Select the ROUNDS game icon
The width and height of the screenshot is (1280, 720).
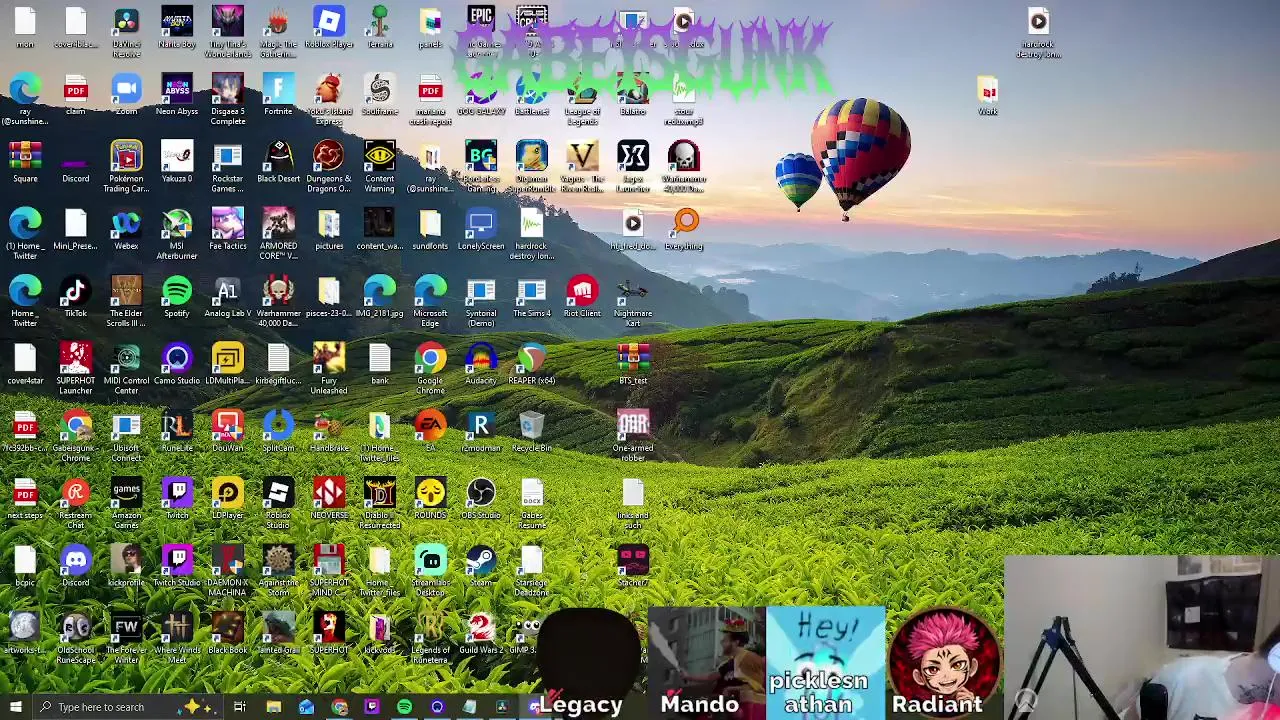point(430,497)
